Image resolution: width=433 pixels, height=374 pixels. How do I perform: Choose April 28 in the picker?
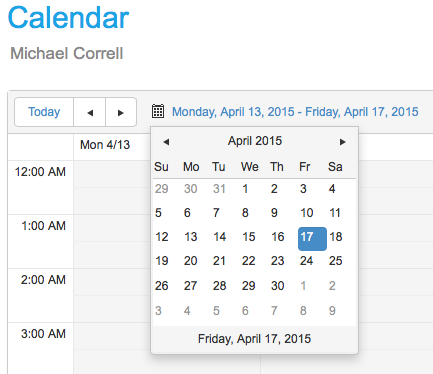pyautogui.click(x=220, y=286)
